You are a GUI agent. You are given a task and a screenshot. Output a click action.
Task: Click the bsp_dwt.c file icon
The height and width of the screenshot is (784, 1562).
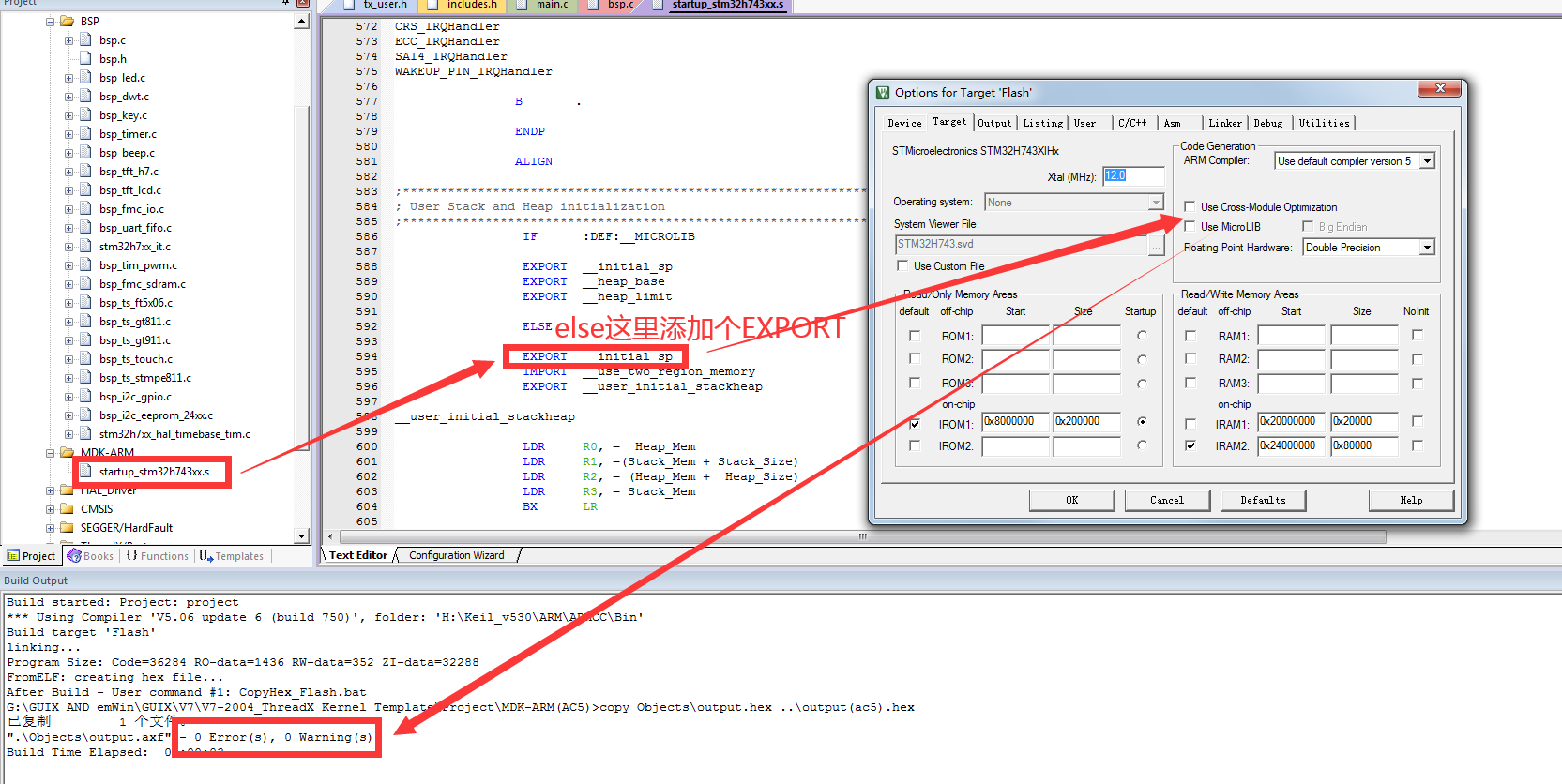[85, 97]
